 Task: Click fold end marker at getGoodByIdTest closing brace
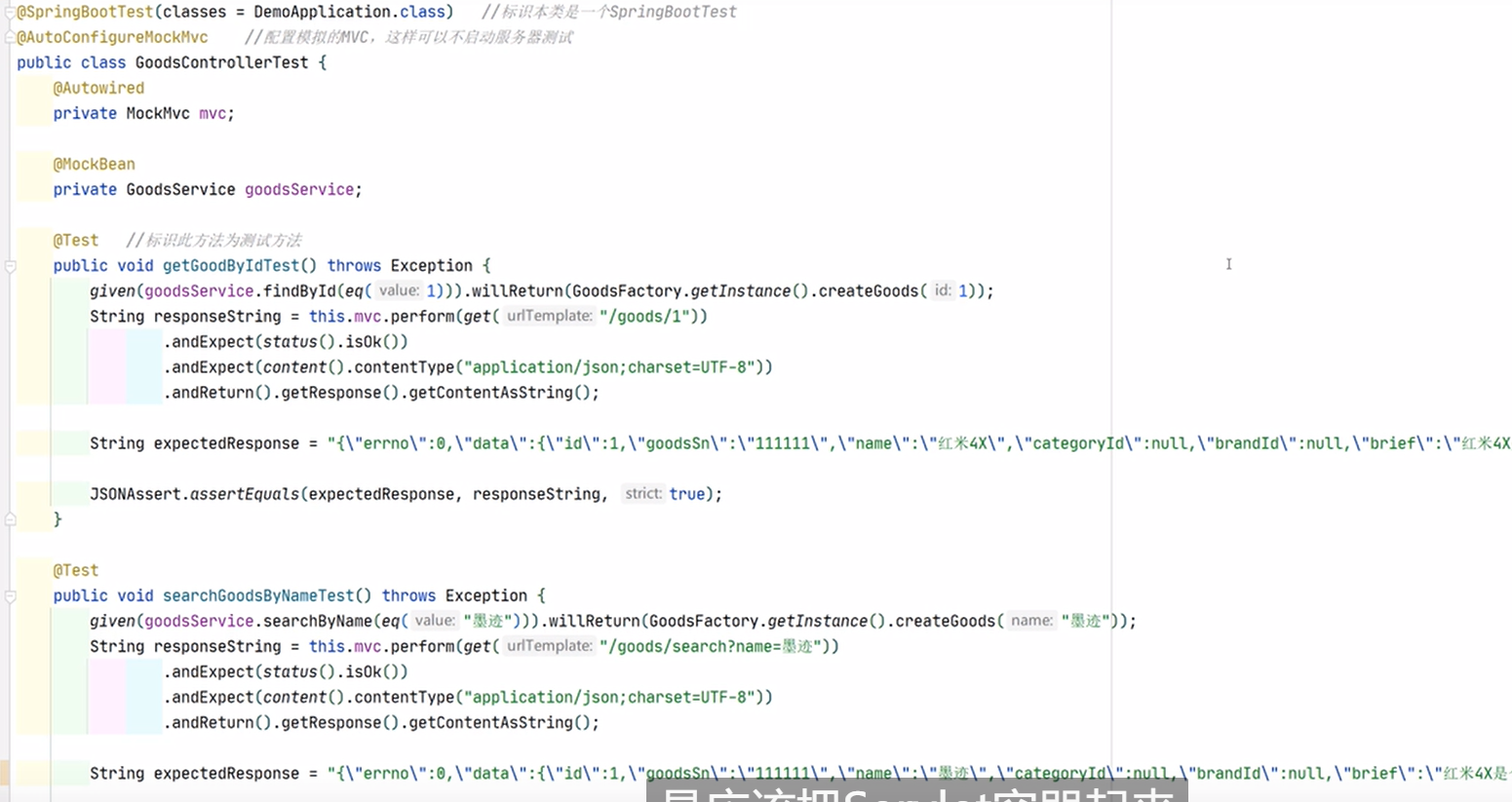tap(11, 519)
